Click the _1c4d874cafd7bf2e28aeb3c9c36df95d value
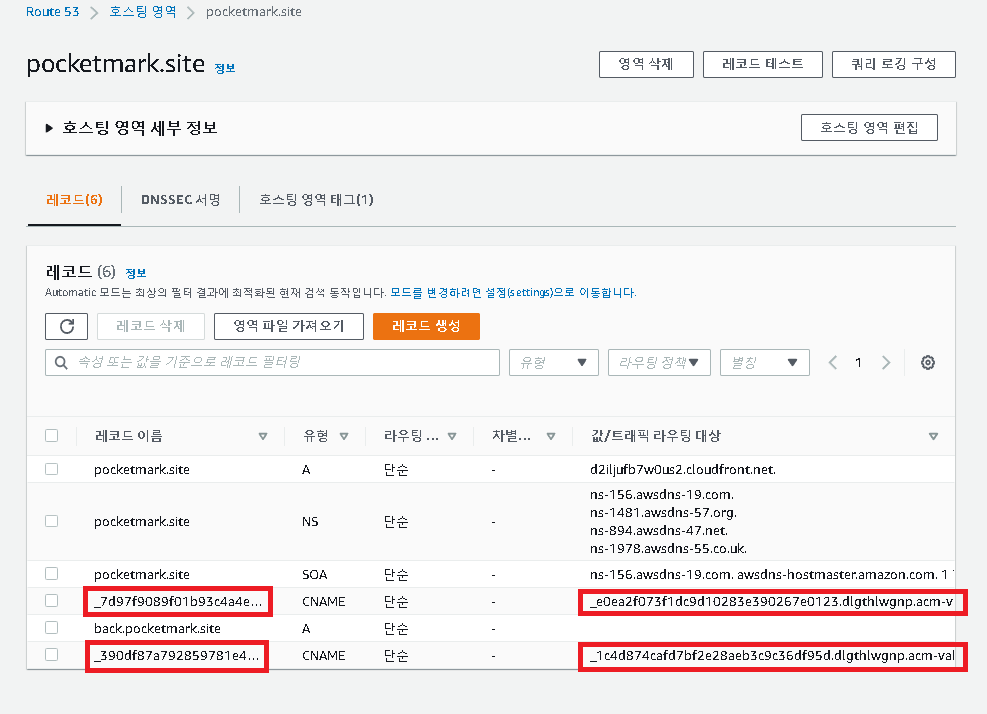 tap(772, 655)
